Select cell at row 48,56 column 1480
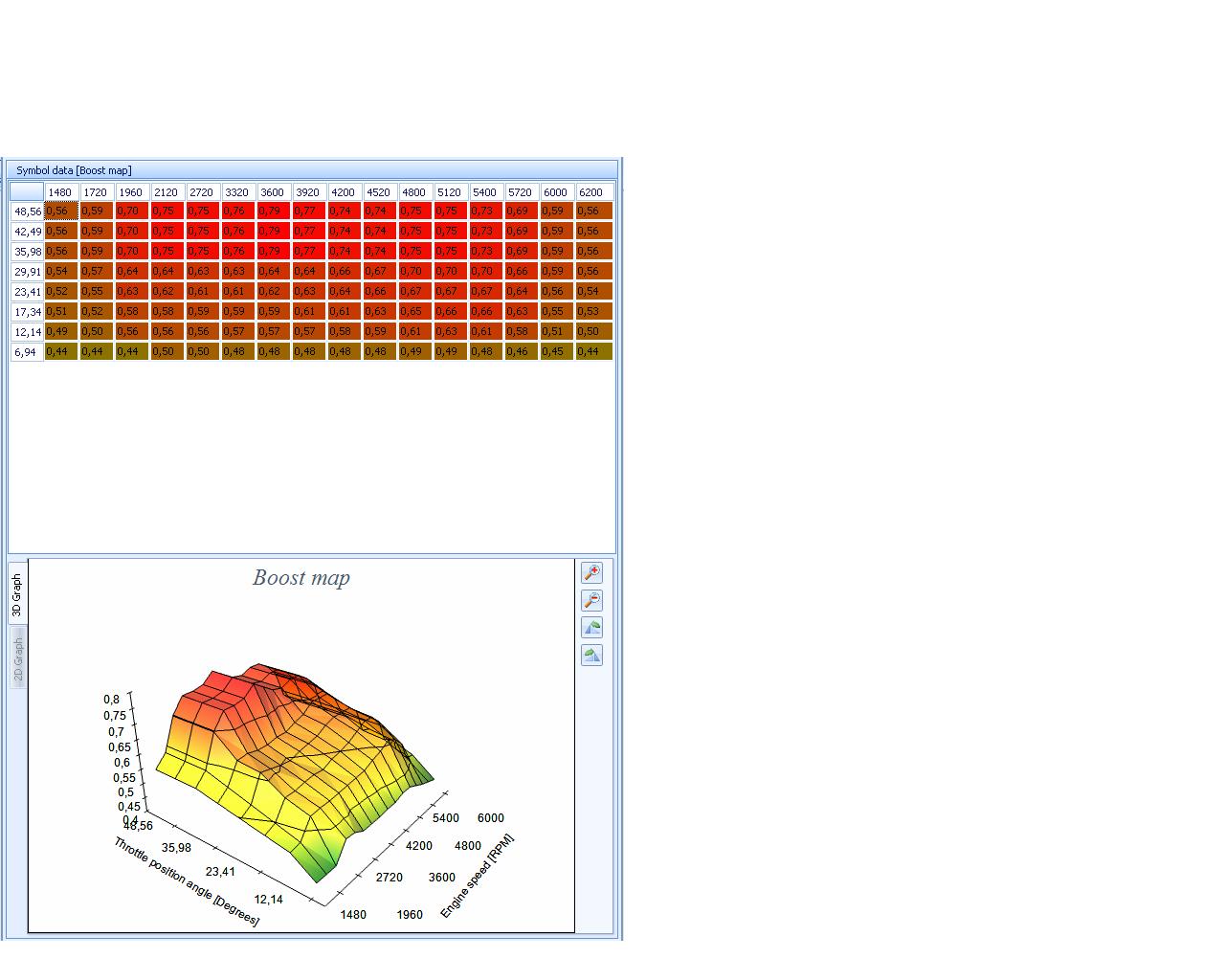 click(62, 212)
